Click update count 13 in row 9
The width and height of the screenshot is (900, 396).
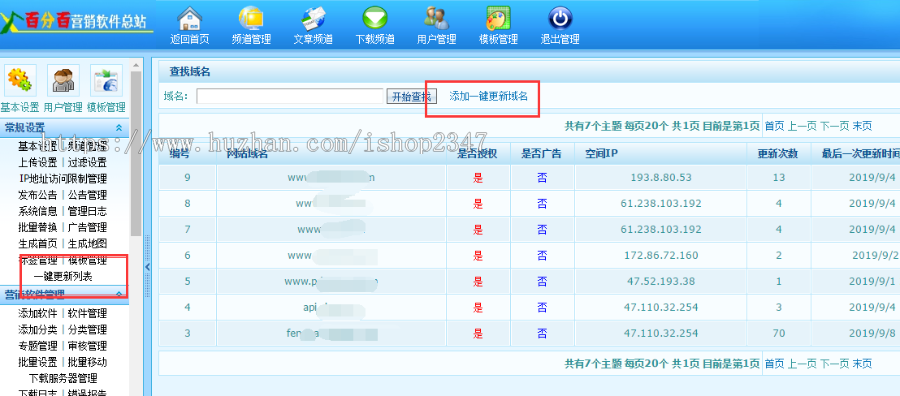point(779,177)
